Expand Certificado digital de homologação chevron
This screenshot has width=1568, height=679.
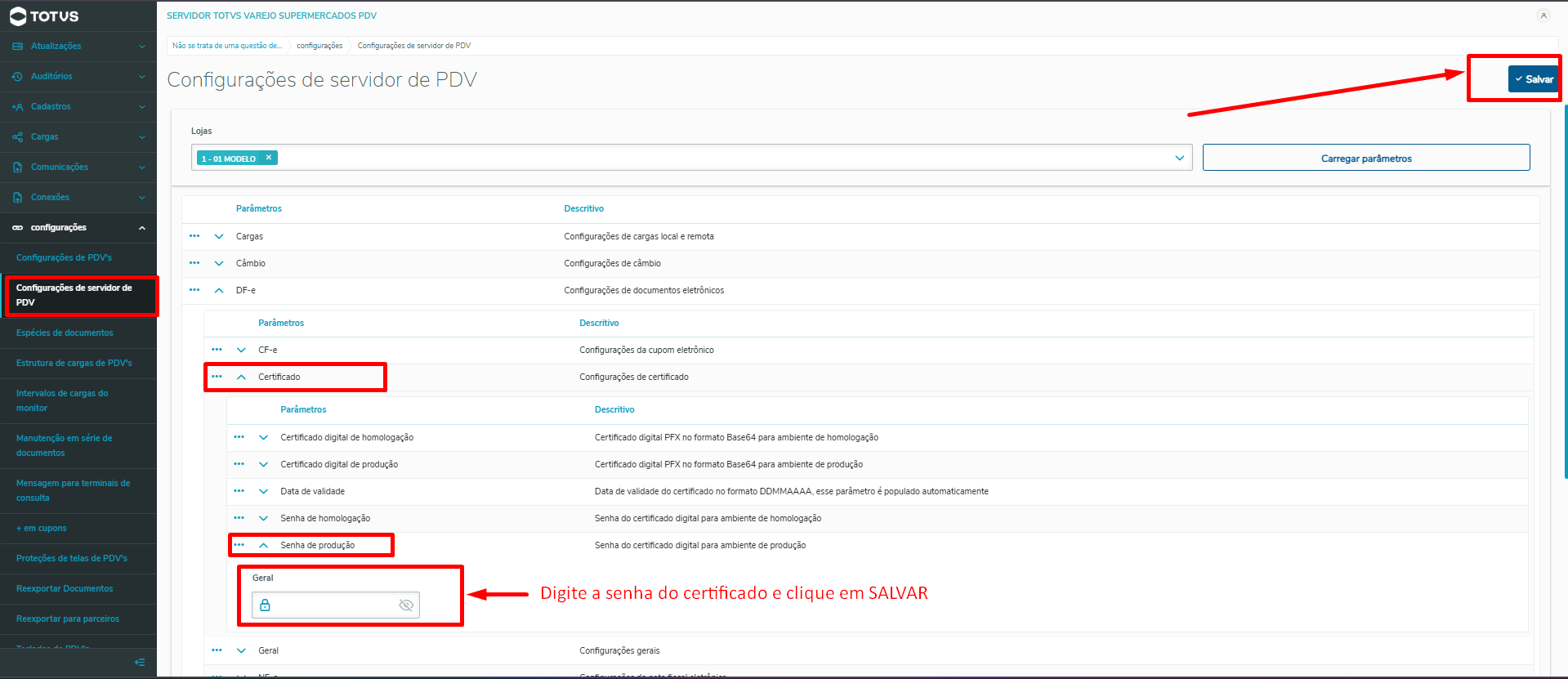263,437
